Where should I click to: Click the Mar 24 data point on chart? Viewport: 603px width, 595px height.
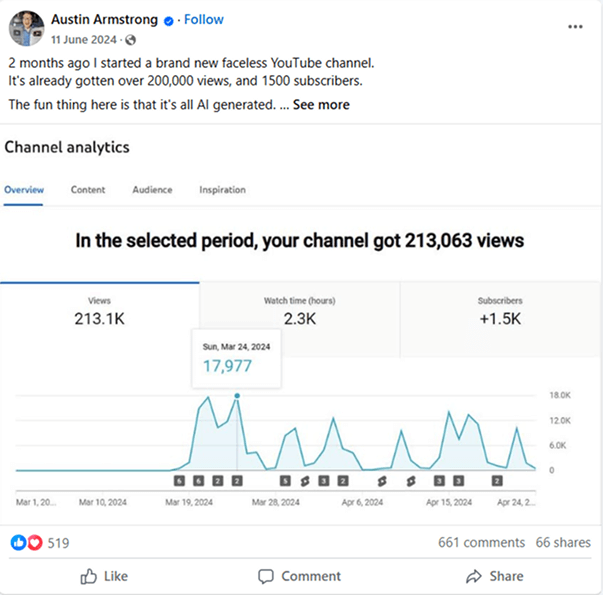pyautogui.click(x=237, y=396)
